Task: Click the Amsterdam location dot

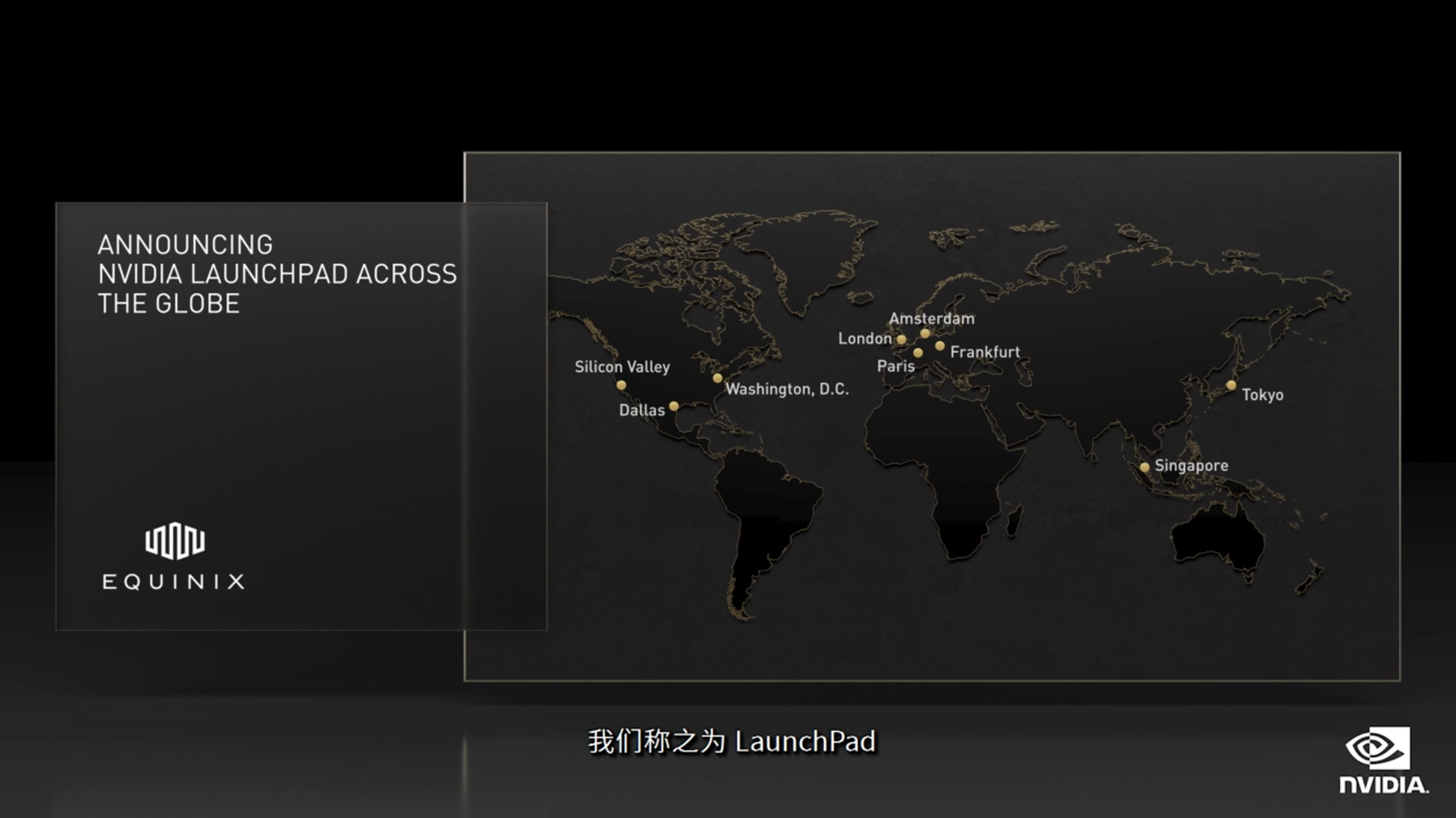Action: [x=925, y=333]
